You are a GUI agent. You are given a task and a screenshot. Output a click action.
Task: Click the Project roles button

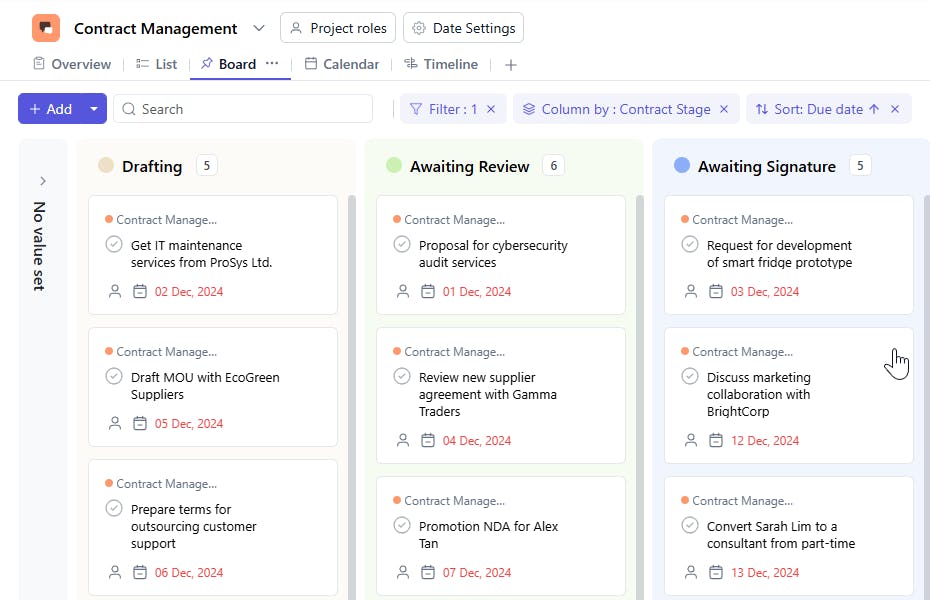(338, 28)
